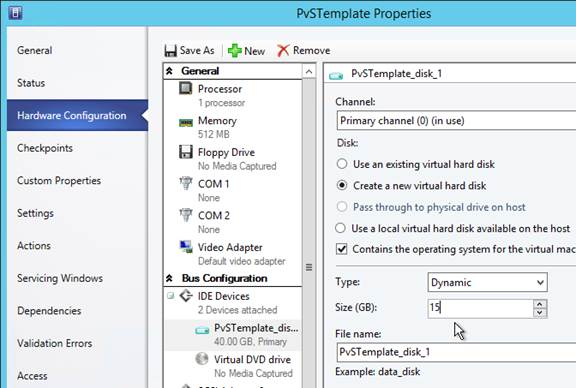Select the Processor hardware icon

[x=186, y=89]
